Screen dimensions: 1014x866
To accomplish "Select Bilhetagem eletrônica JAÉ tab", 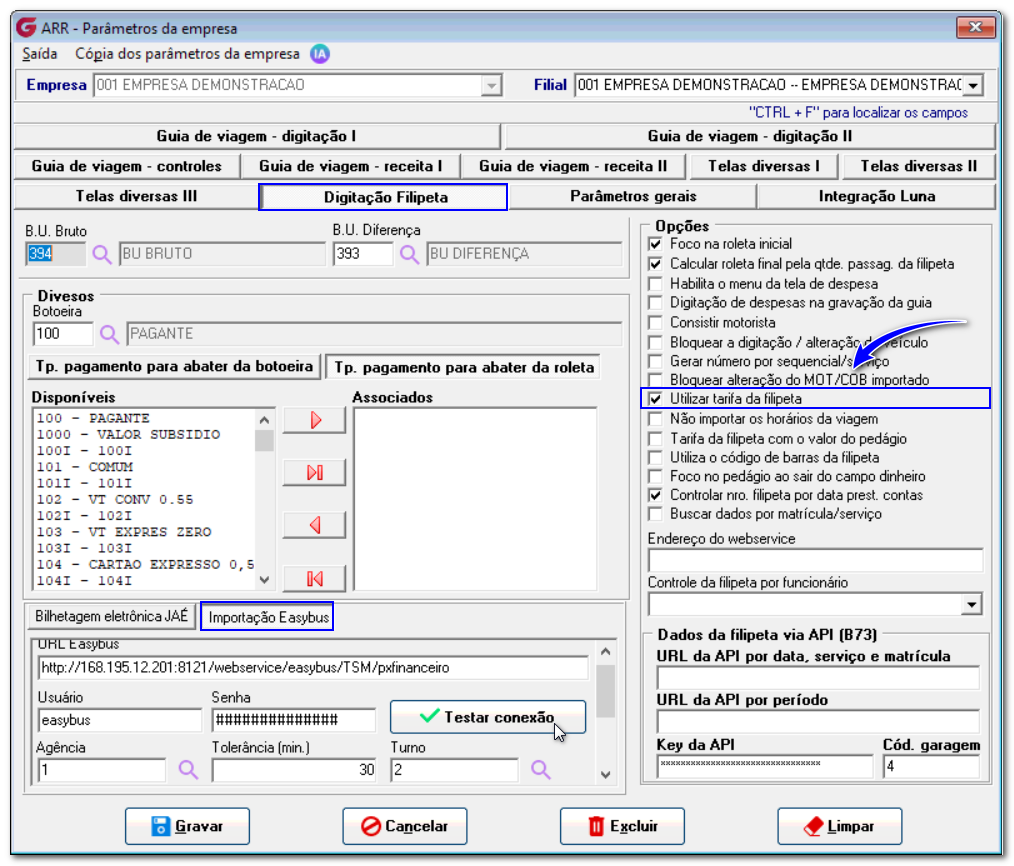I will 111,616.
